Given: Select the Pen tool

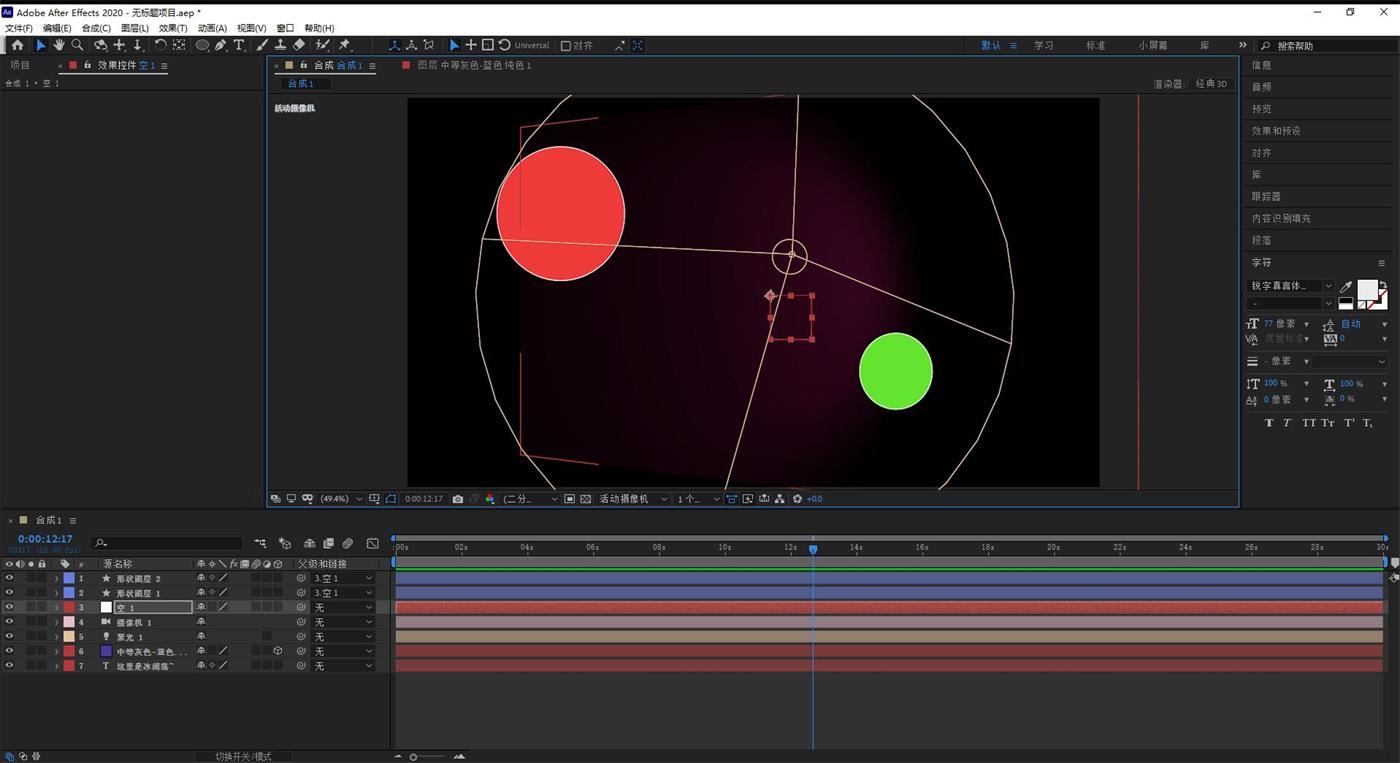Looking at the screenshot, I should tap(221, 45).
